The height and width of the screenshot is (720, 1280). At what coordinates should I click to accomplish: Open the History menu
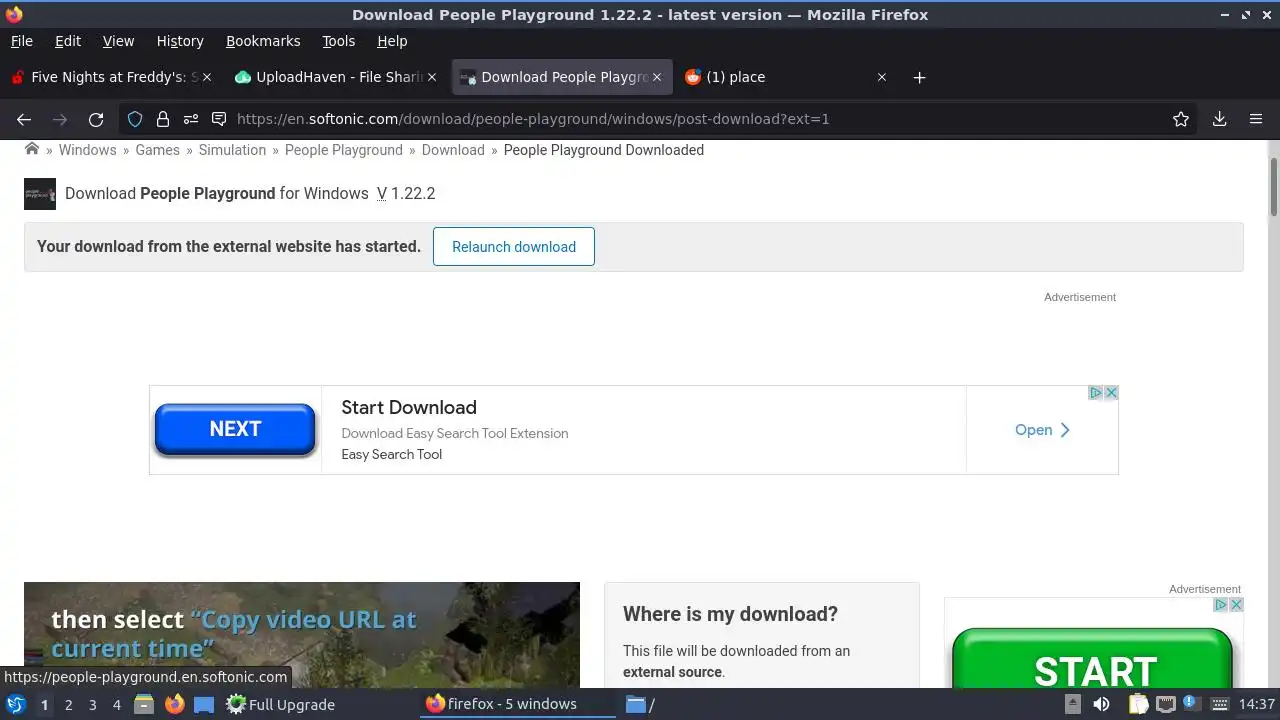point(180,41)
